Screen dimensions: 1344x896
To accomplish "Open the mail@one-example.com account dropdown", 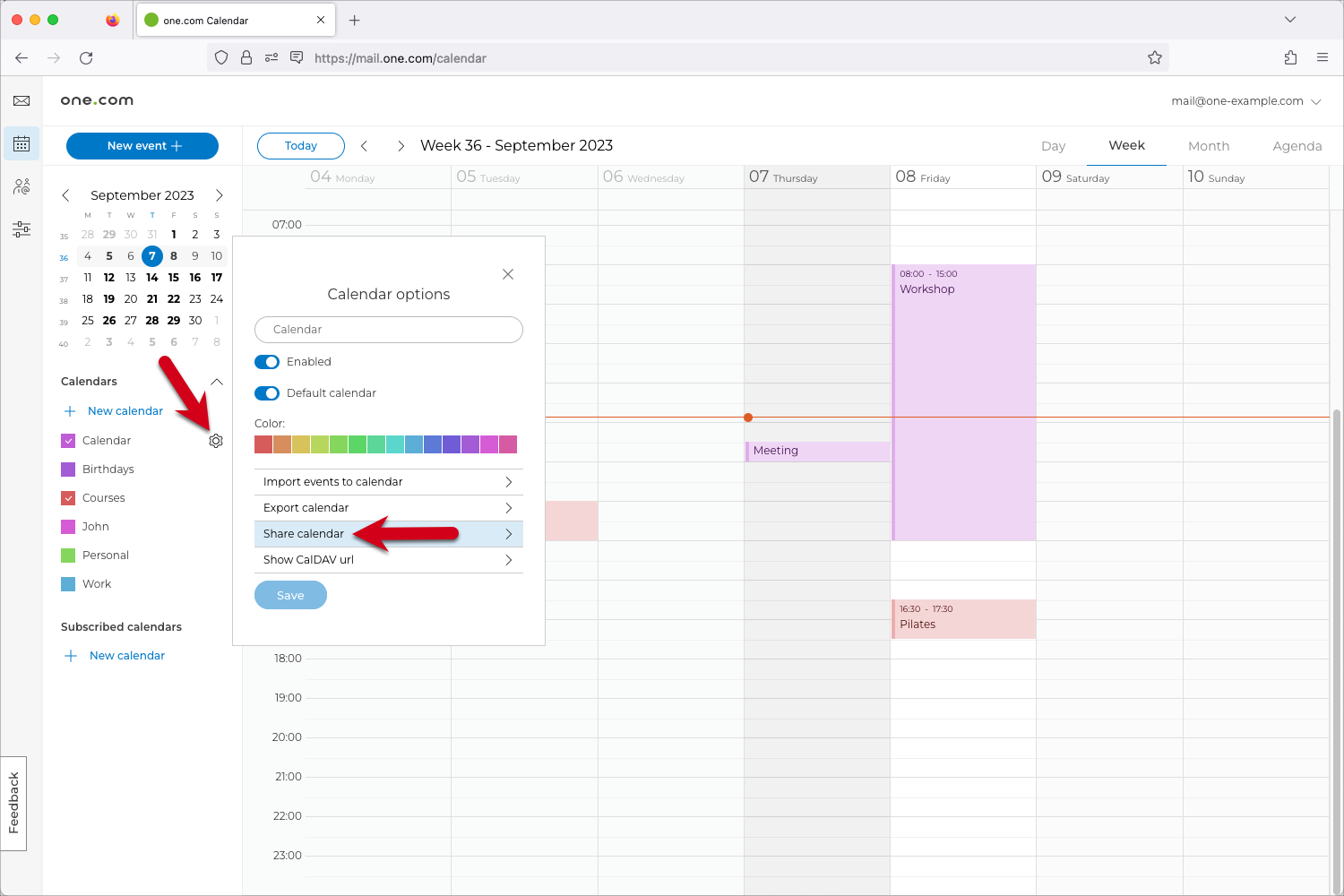I will click(1245, 101).
